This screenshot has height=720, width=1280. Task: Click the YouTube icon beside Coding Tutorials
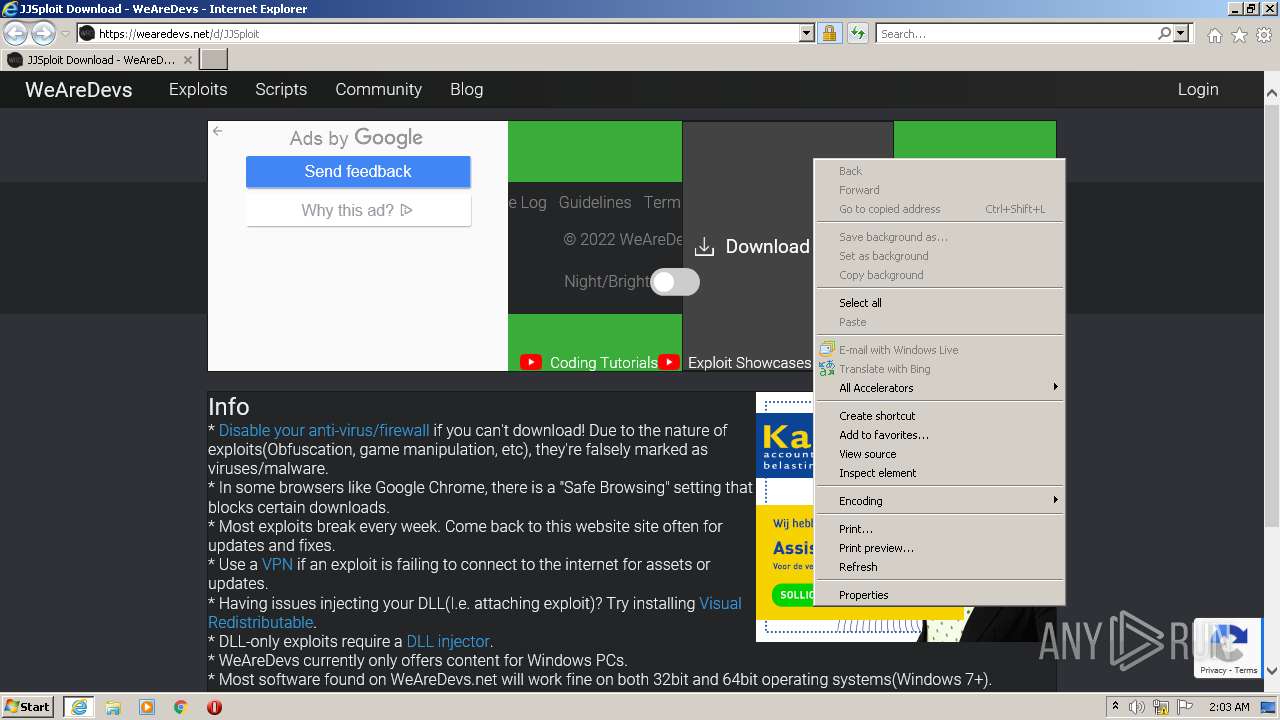(x=531, y=362)
